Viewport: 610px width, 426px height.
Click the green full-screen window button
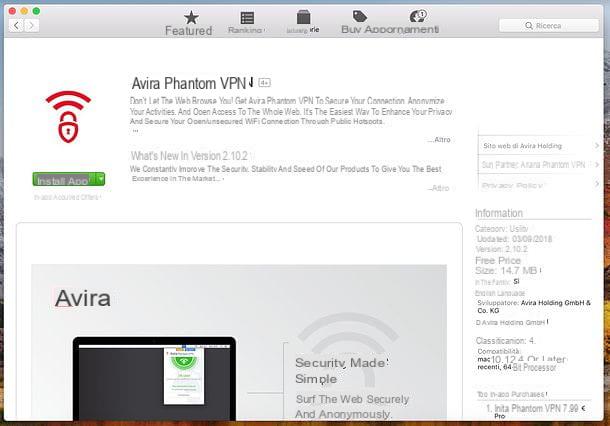(36, 11)
